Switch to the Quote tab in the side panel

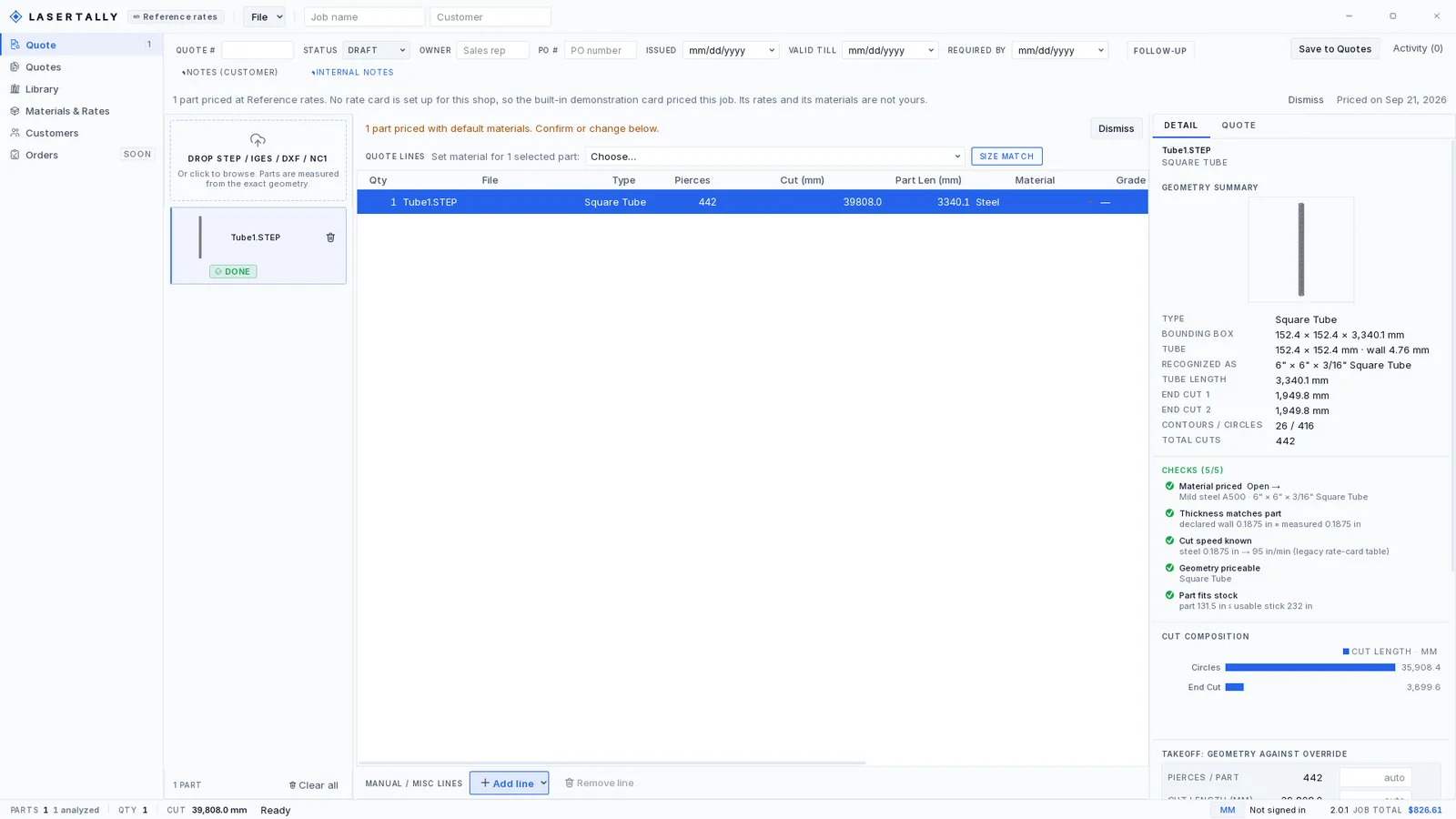pyautogui.click(x=1239, y=126)
